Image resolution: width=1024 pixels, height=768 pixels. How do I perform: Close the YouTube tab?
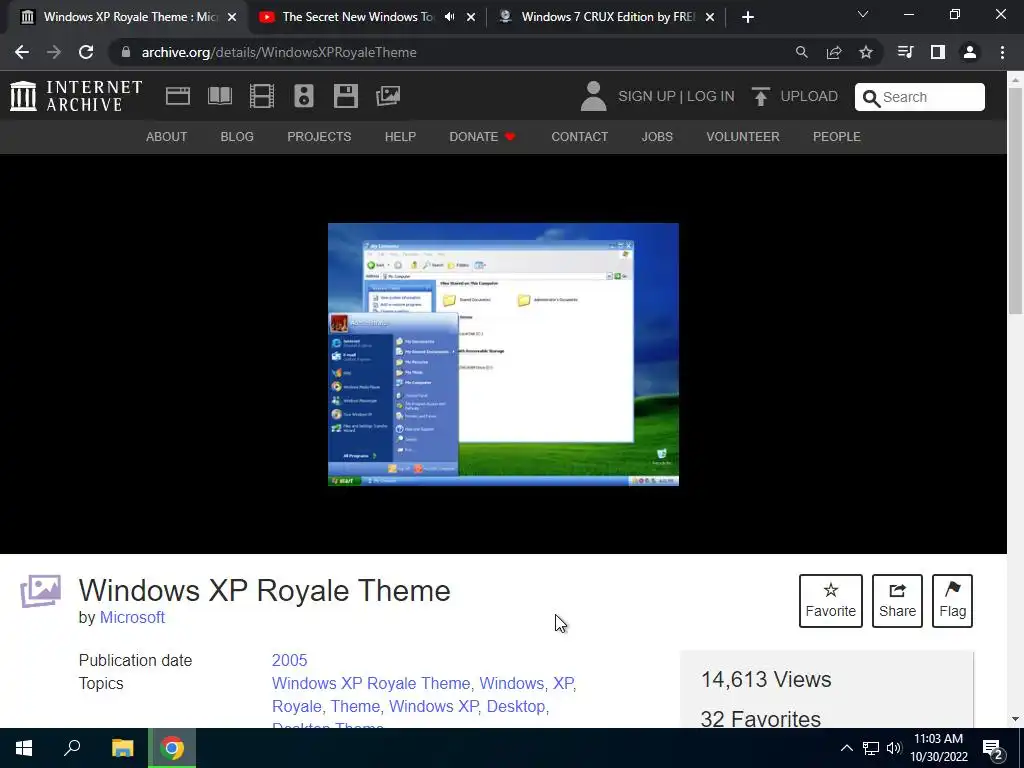pos(471,17)
